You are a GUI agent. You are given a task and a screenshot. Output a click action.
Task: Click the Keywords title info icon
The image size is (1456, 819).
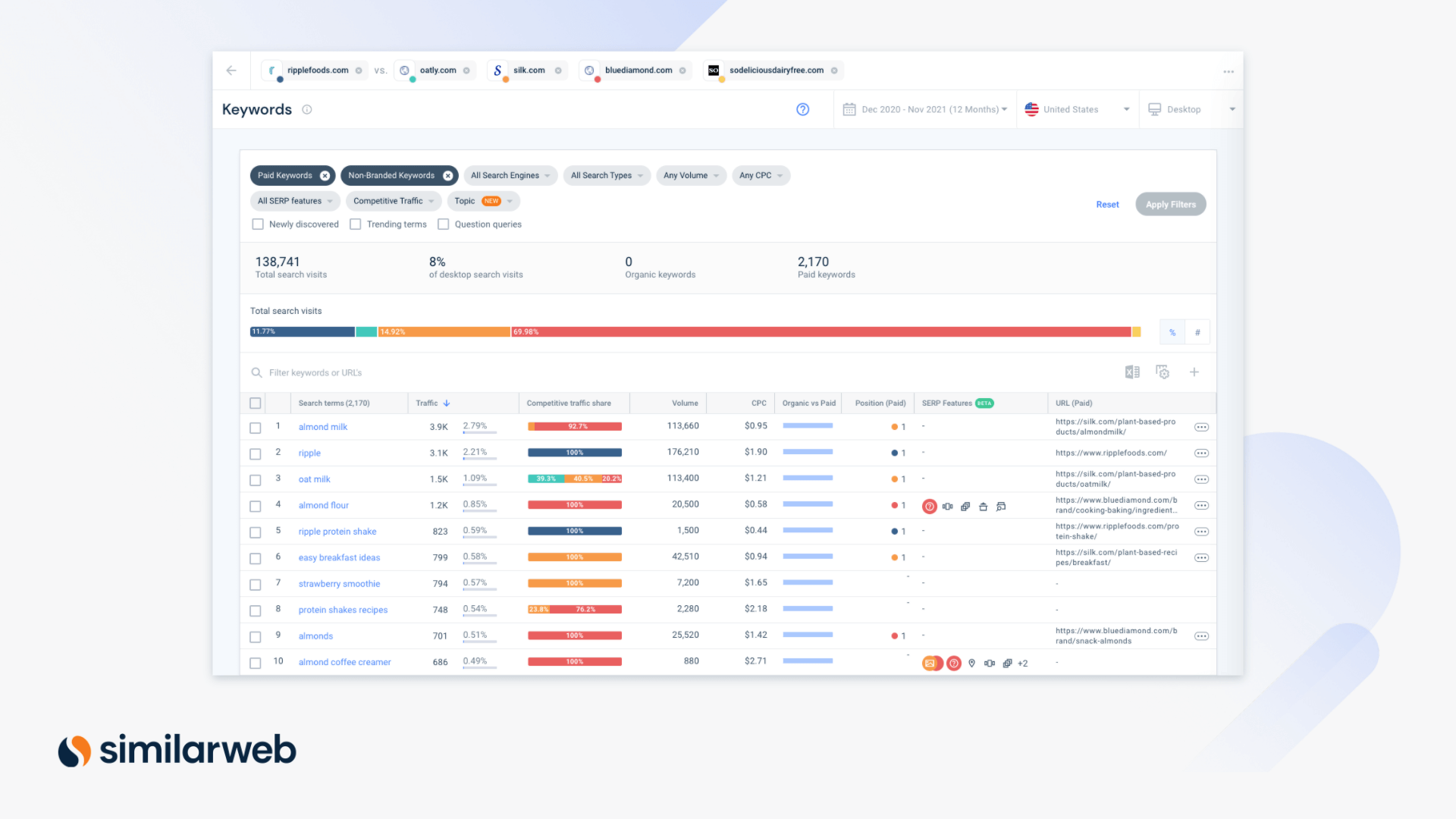tap(307, 109)
